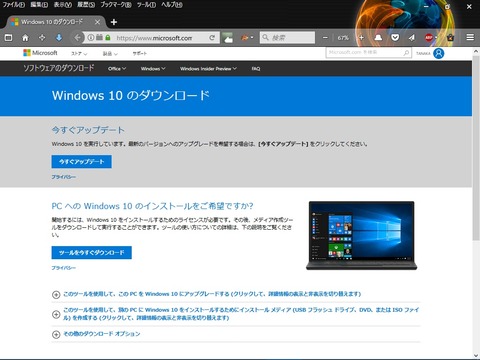The image size is (480, 360).
Task: Click the bell notification toolbar icon
Action: coord(378,38)
